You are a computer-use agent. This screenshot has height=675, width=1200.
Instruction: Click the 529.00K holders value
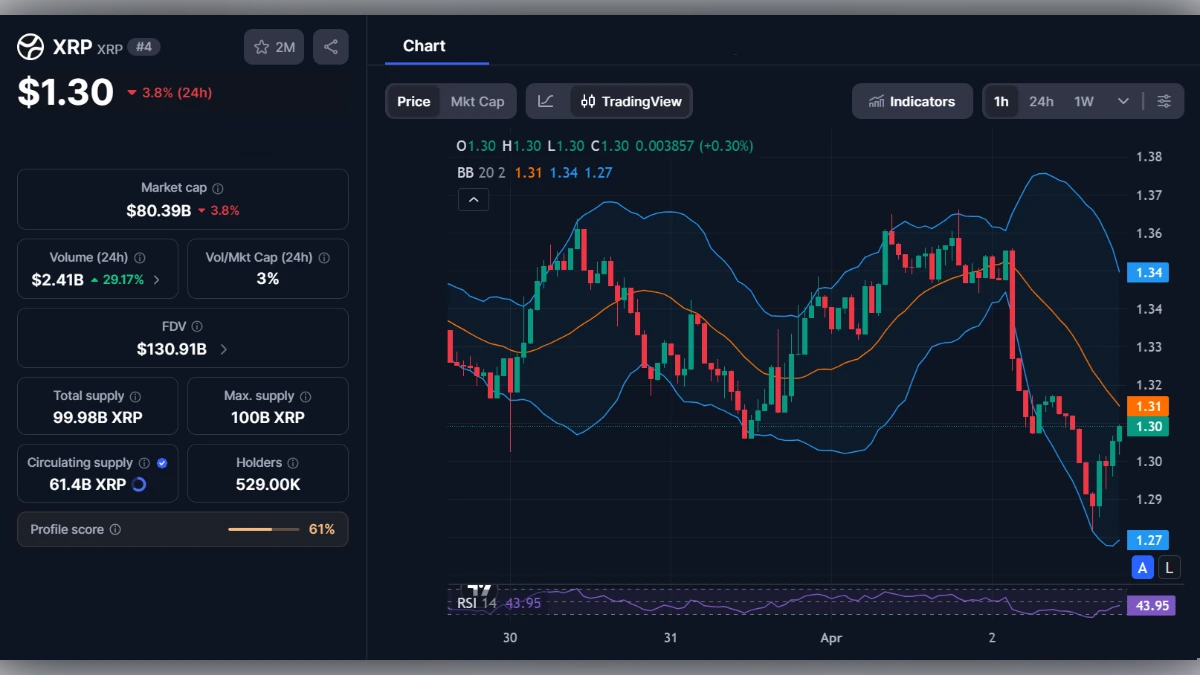pos(268,485)
